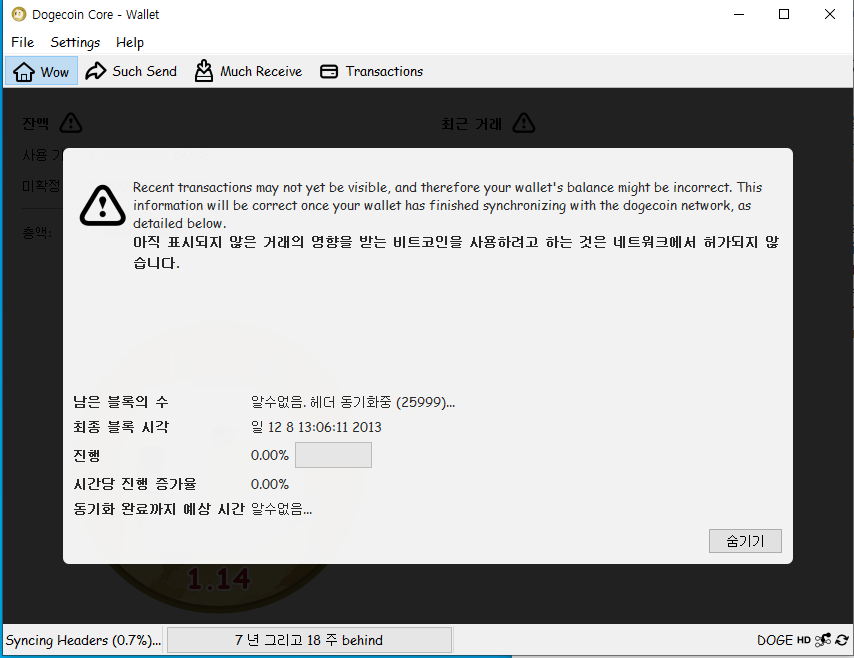This screenshot has height=658, width=854.
Task: Click the '미확정' pending balance label
Action: click(41, 186)
